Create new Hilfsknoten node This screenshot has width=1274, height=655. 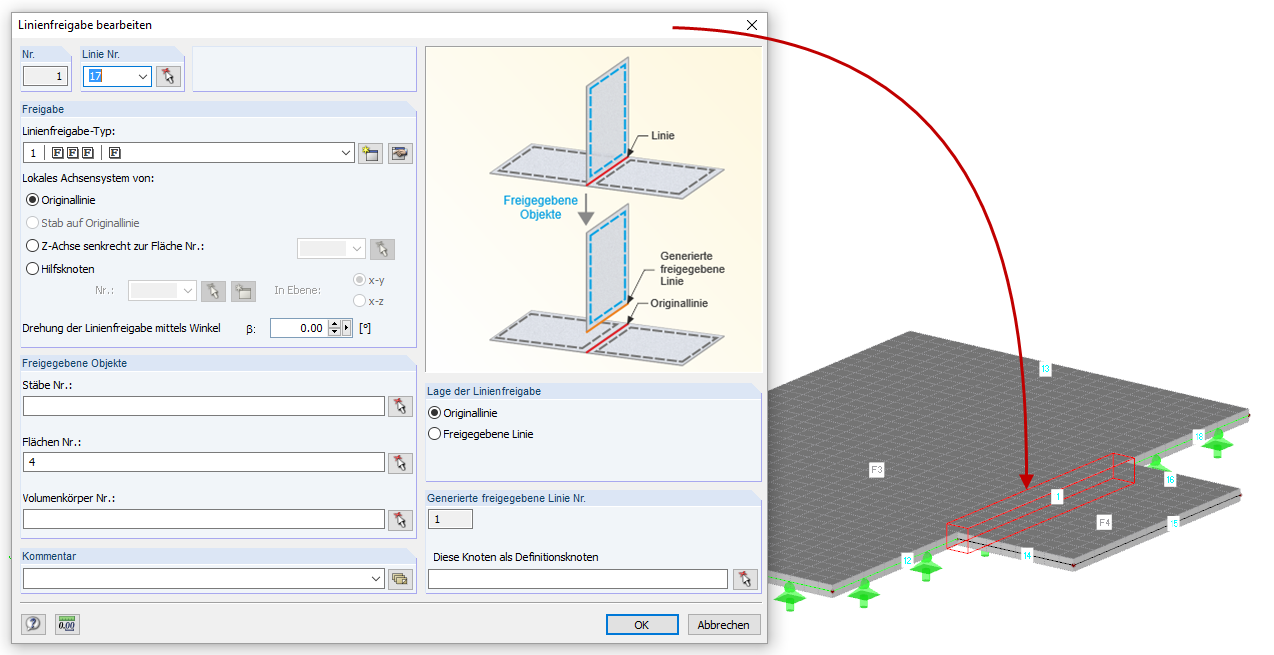pyautogui.click(x=243, y=291)
